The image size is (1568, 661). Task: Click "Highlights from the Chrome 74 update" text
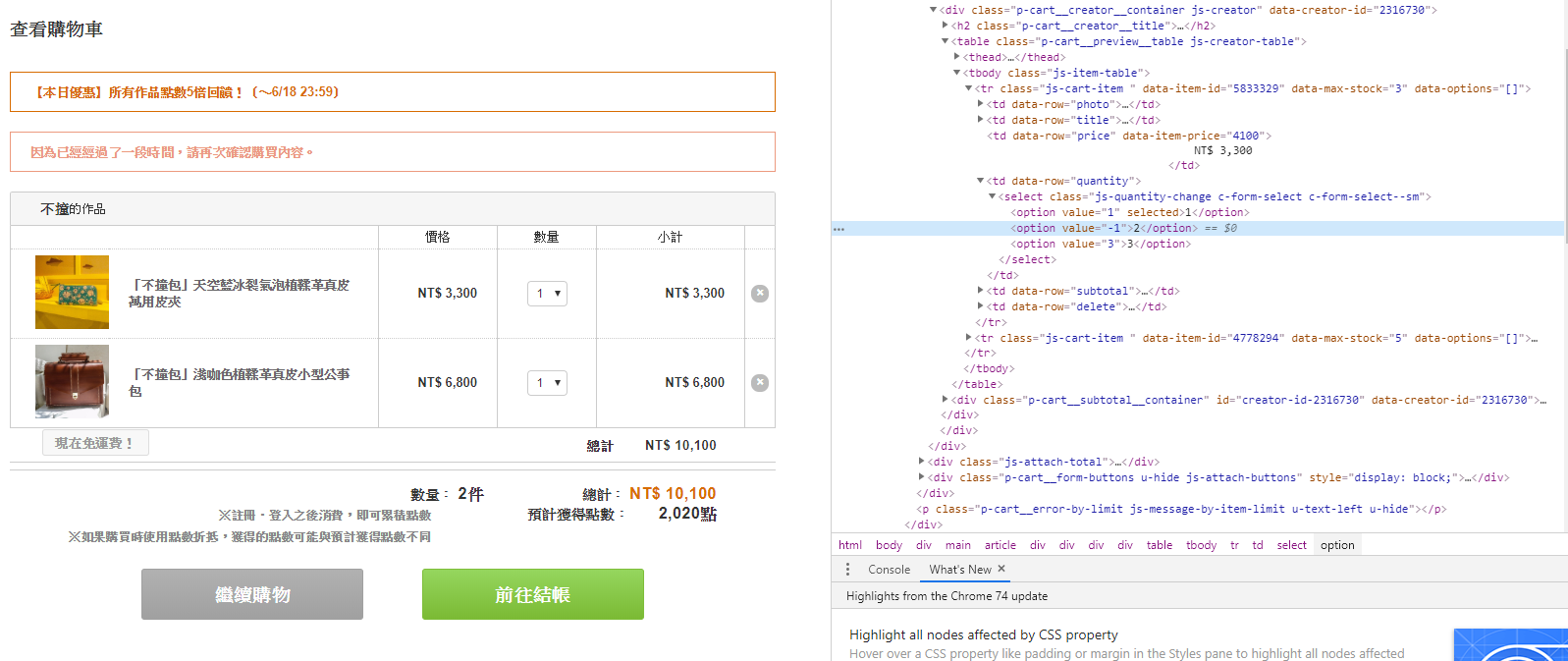tap(946, 596)
